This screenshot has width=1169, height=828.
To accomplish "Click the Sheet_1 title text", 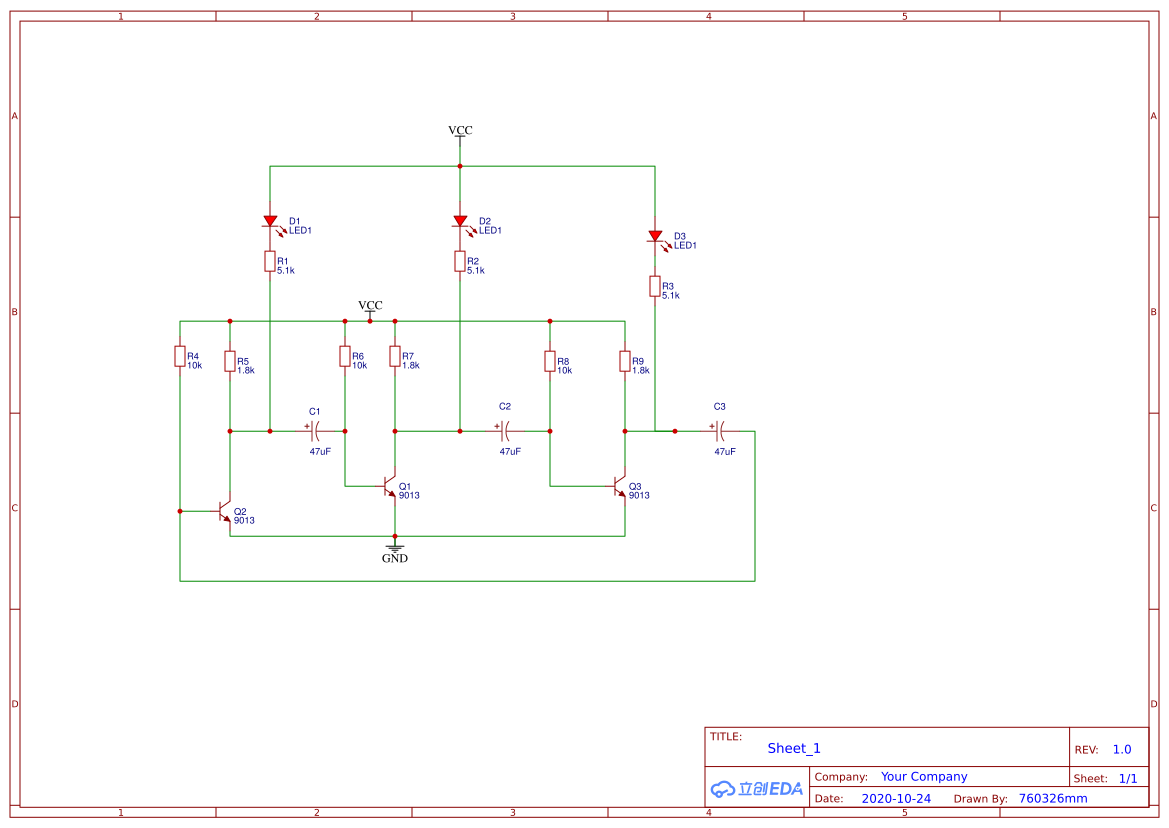I will point(794,748).
